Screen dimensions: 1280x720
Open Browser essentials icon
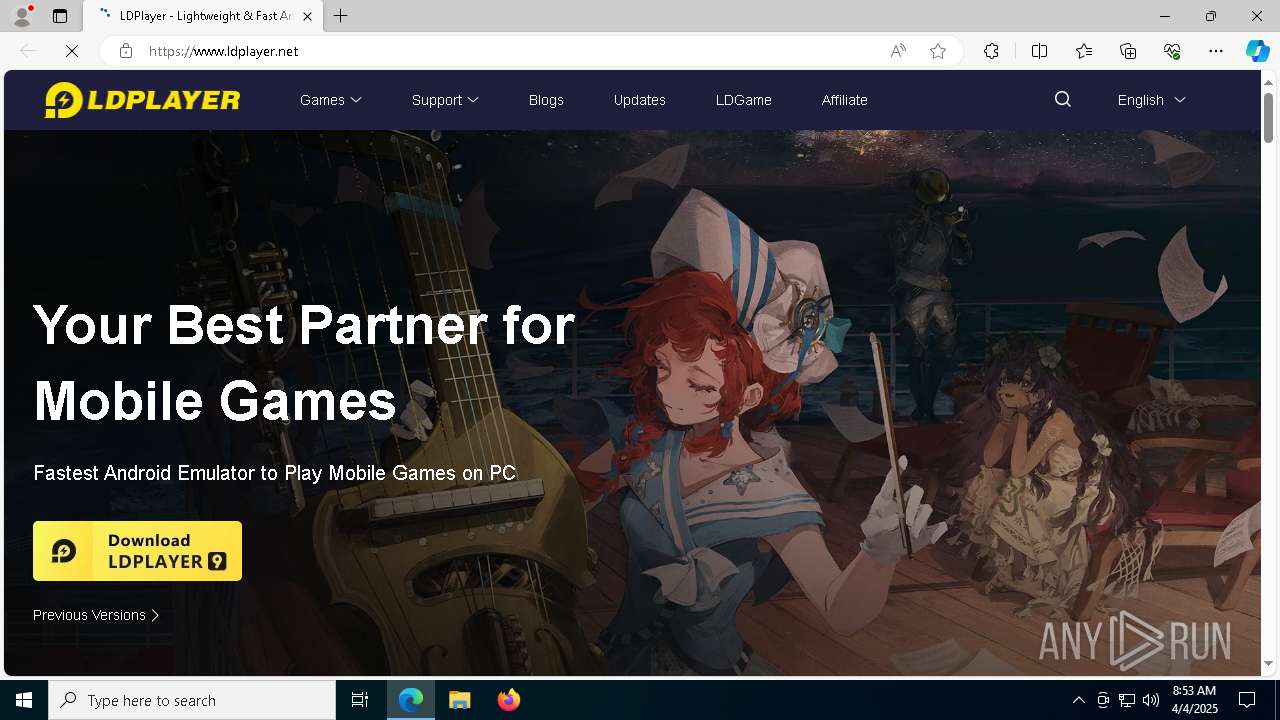[x=1172, y=51]
